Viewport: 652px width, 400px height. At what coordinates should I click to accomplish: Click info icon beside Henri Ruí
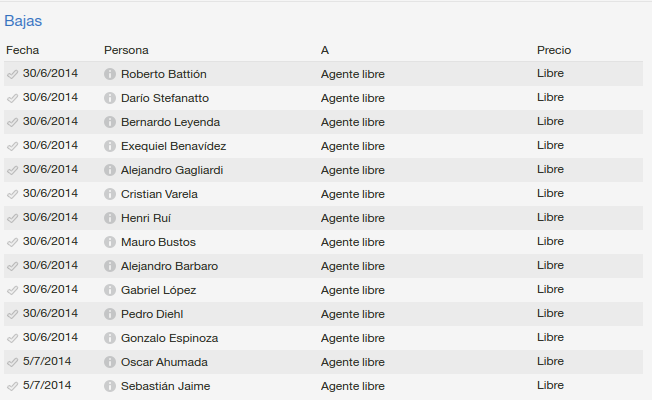click(110, 218)
